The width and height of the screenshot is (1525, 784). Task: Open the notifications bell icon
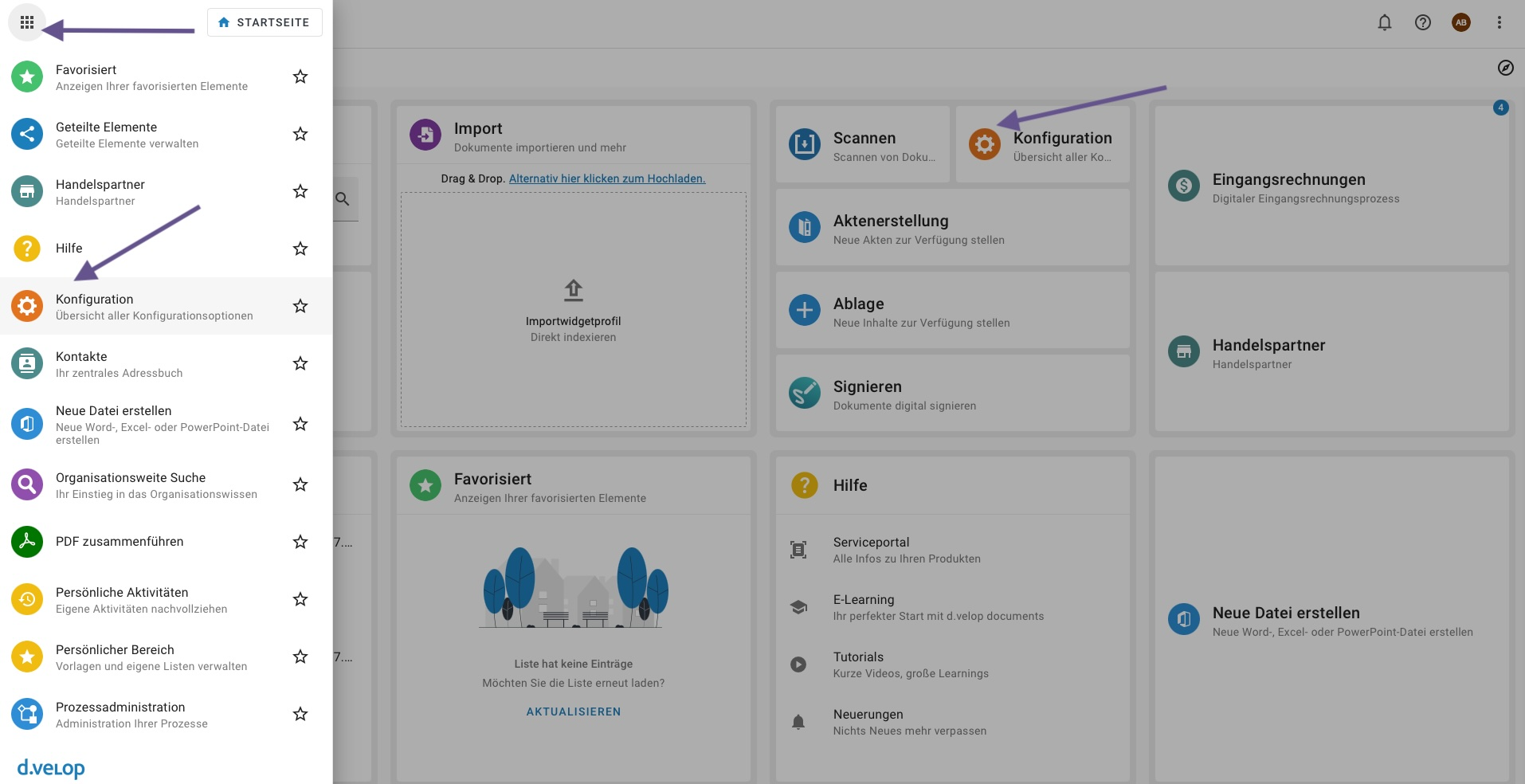1385,22
